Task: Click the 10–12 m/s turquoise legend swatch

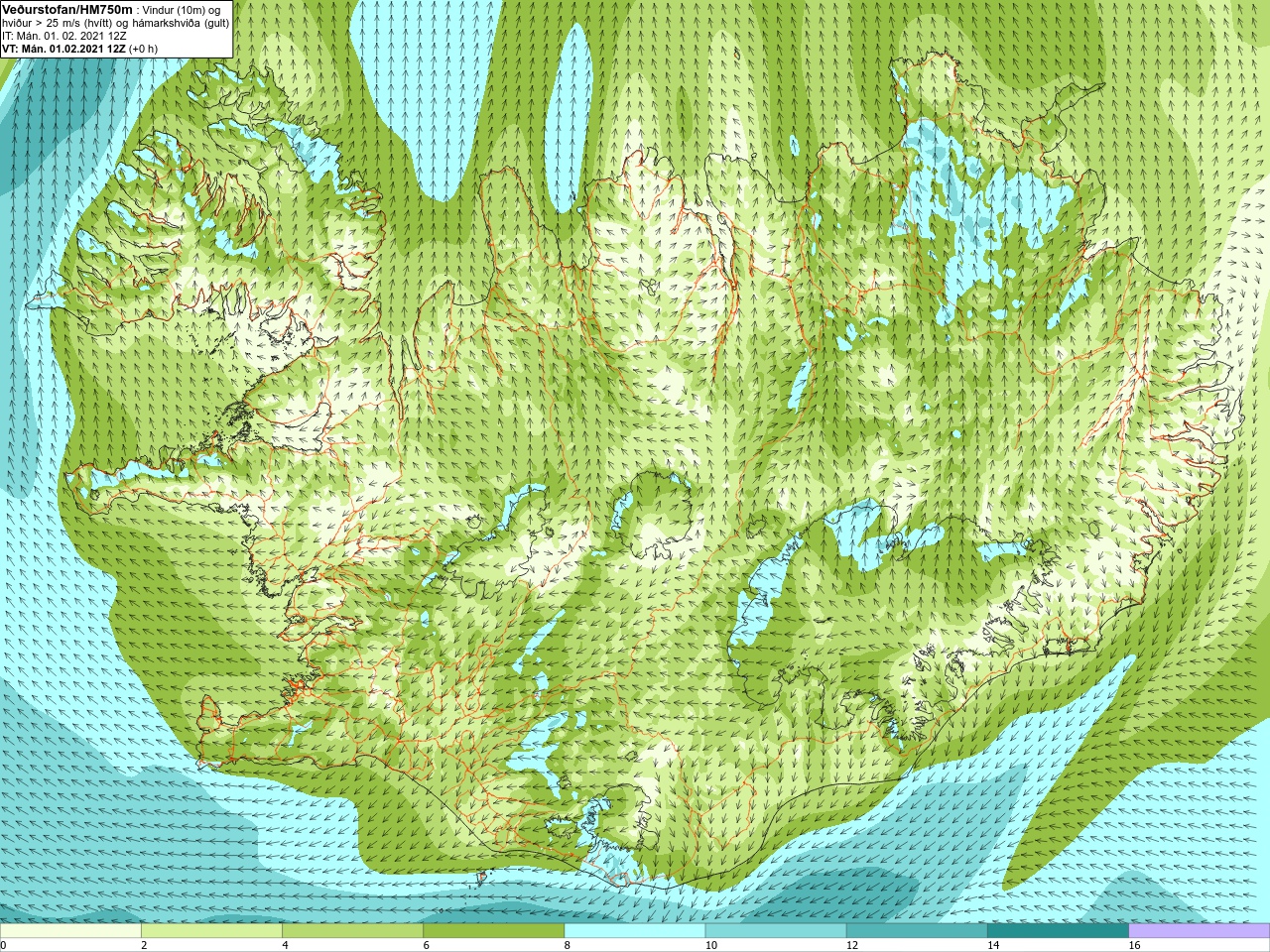Action: click(776, 931)
